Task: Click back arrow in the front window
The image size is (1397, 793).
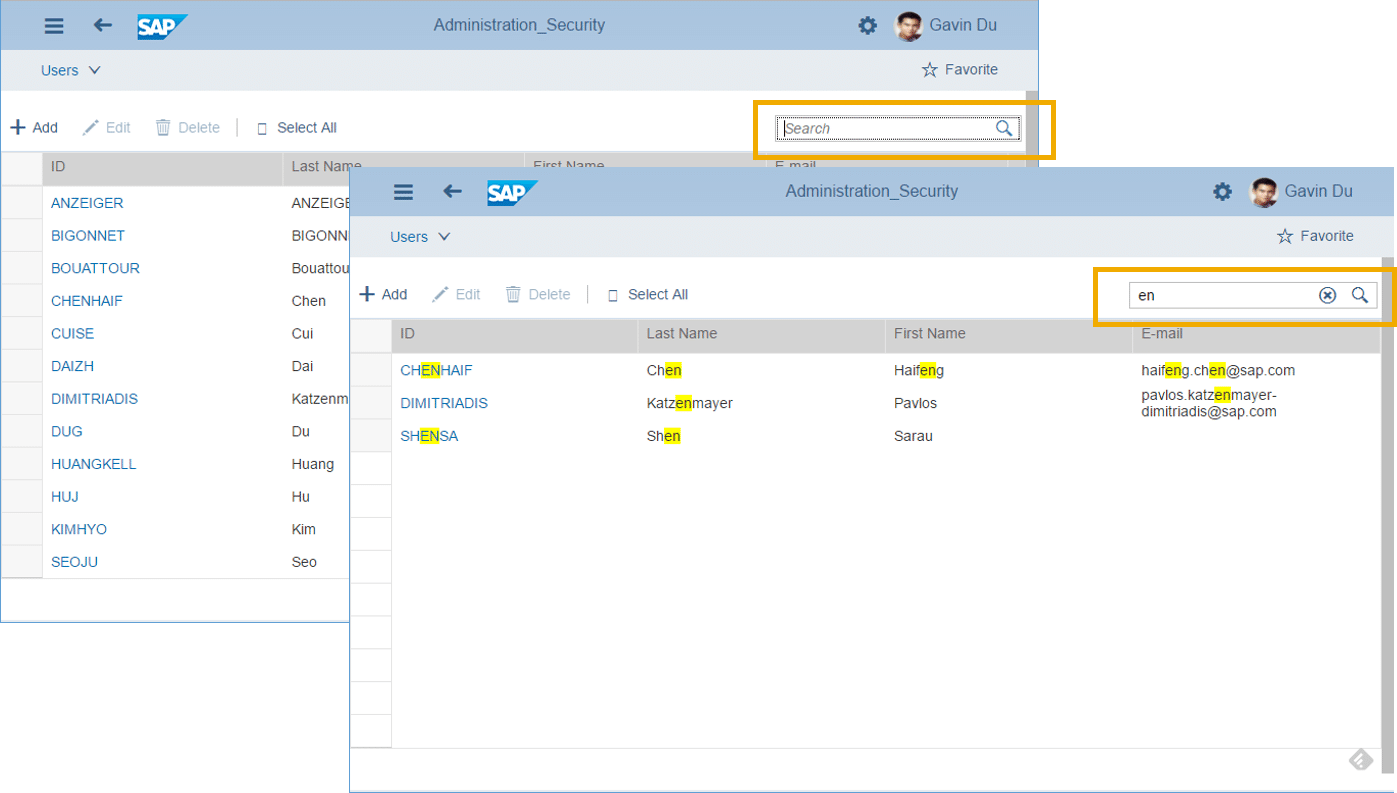Action: pyautogui.click(x=452, y=192)
